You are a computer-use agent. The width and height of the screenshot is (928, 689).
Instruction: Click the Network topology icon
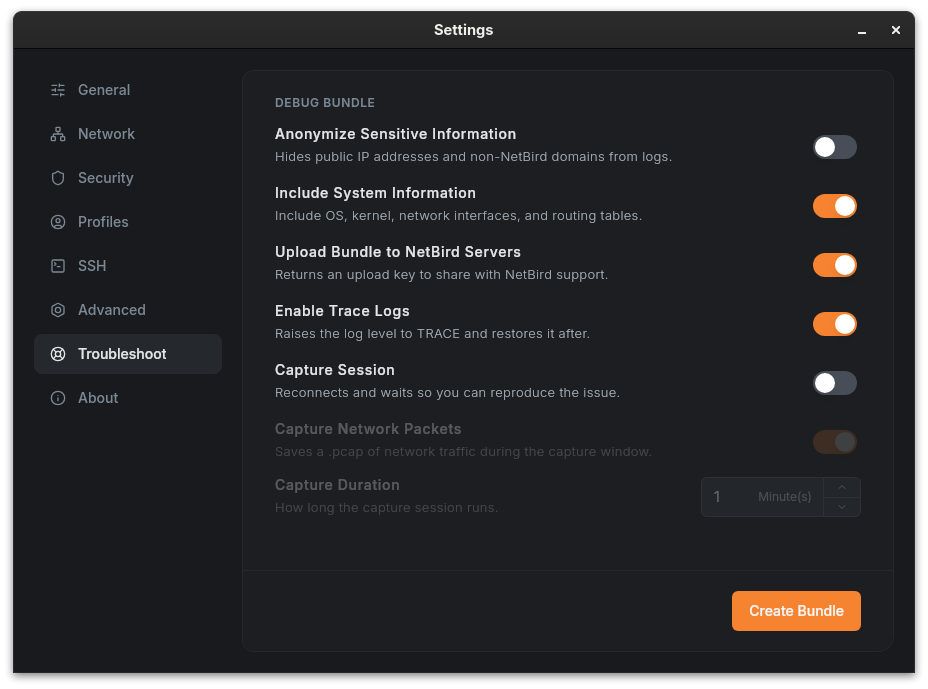(58, 134)
